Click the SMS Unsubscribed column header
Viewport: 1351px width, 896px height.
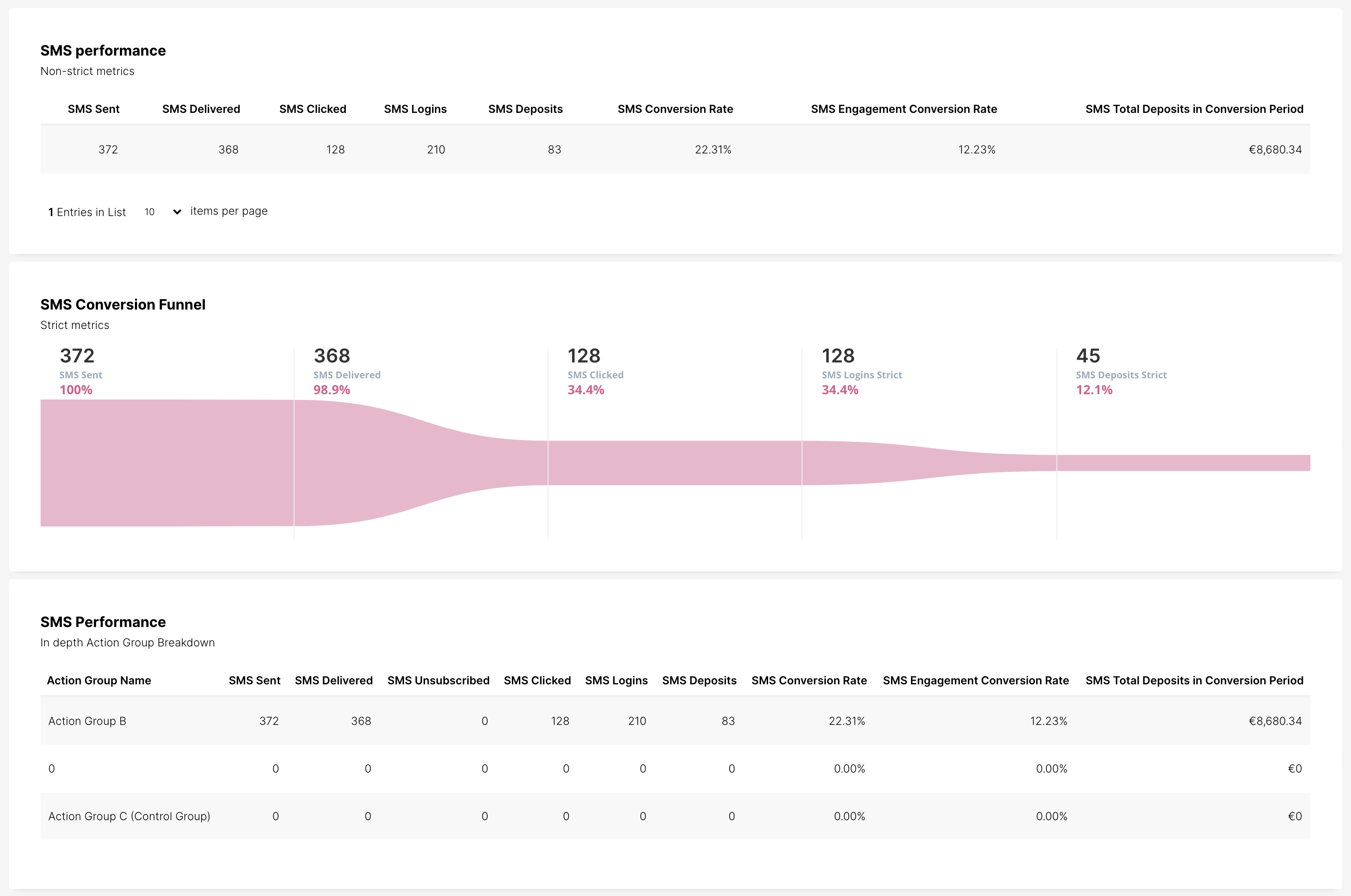438,680
